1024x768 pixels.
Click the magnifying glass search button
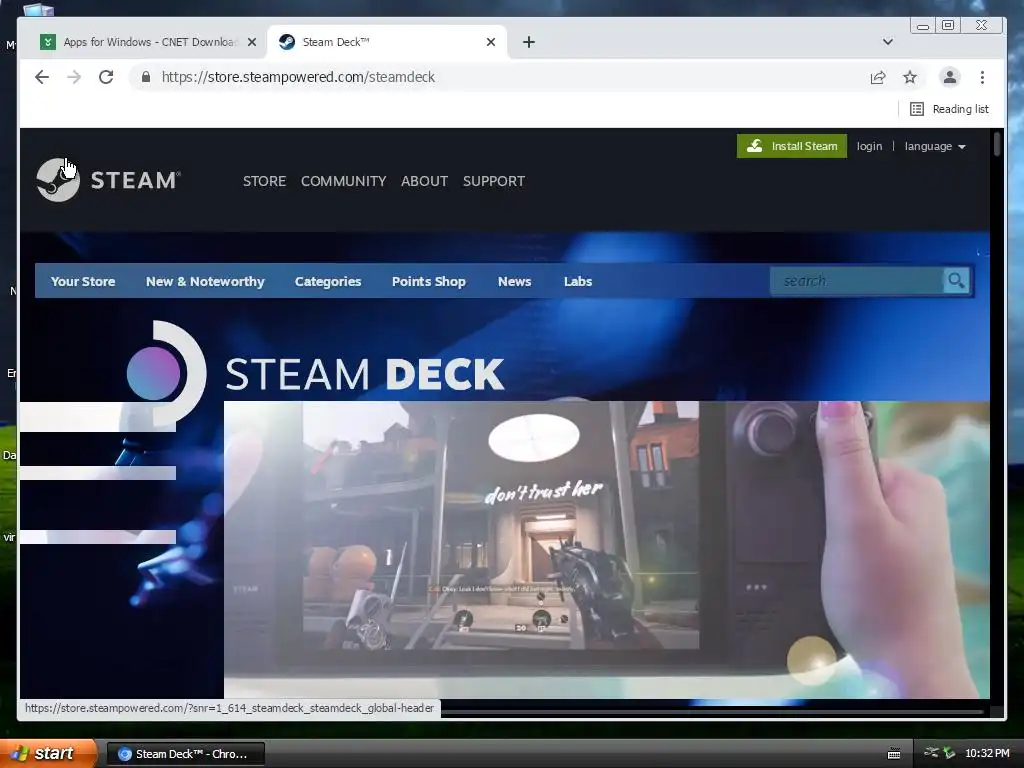[956, 281]
